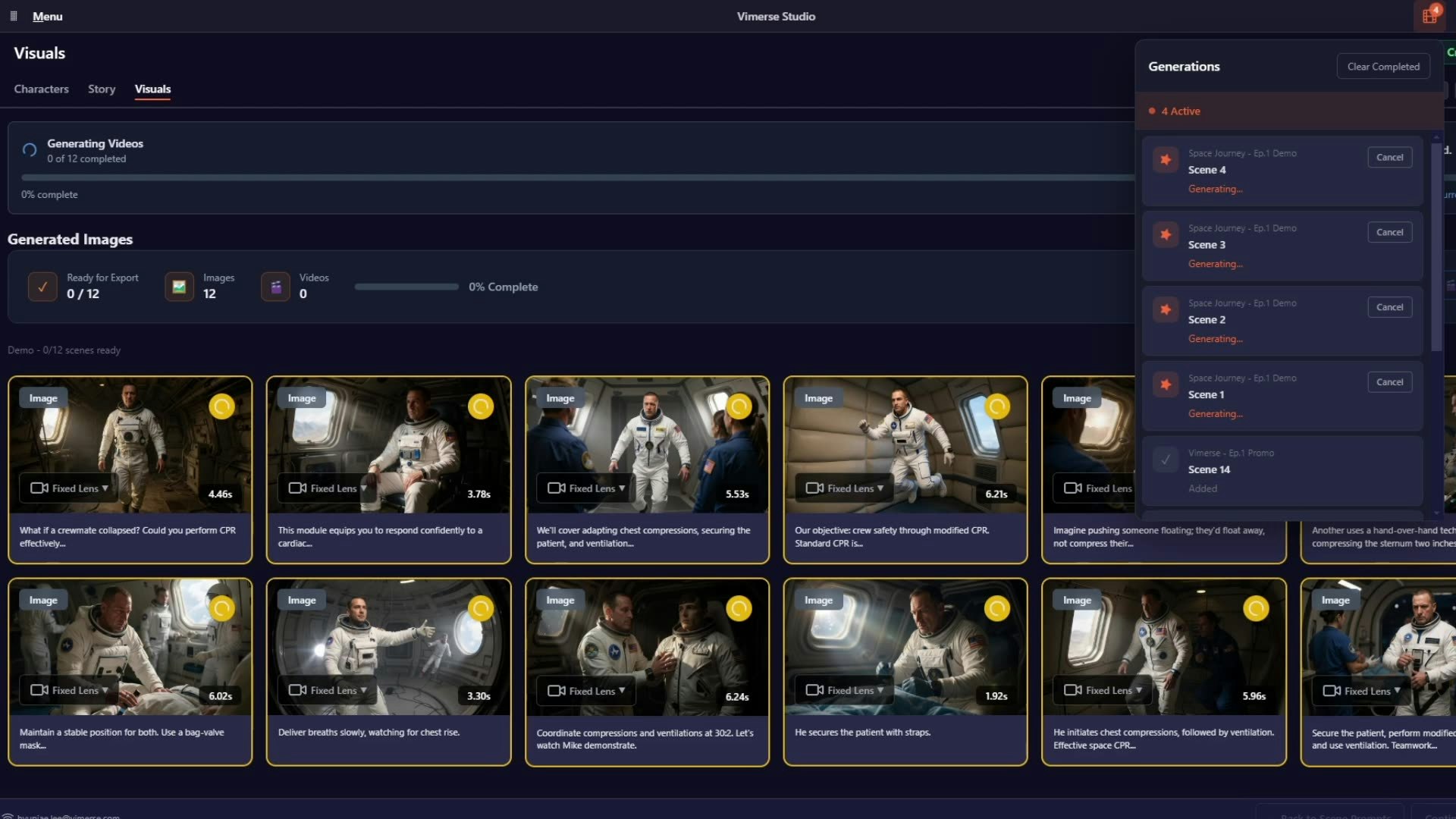Cancel the Scene 3 generation

[x=1389, y=231]
